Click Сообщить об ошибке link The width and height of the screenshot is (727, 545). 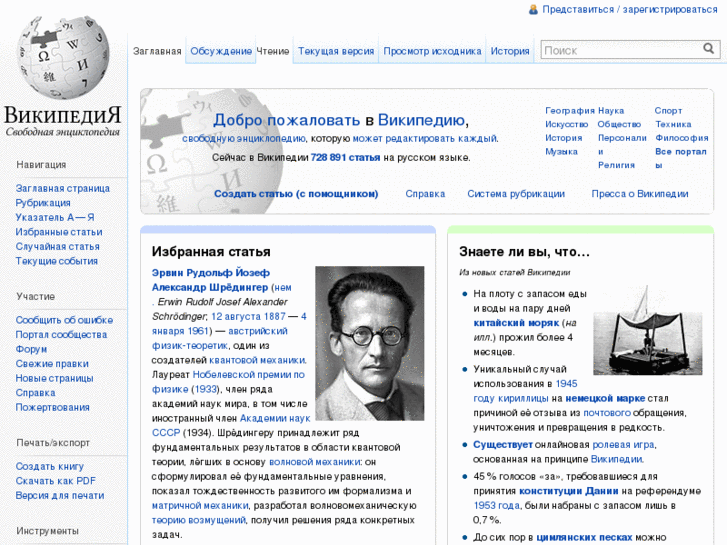tap(64, 320)
